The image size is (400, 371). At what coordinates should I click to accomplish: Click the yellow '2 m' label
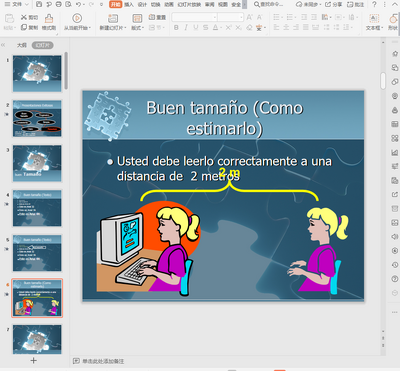pyautogui.click(x=230, y=172)
